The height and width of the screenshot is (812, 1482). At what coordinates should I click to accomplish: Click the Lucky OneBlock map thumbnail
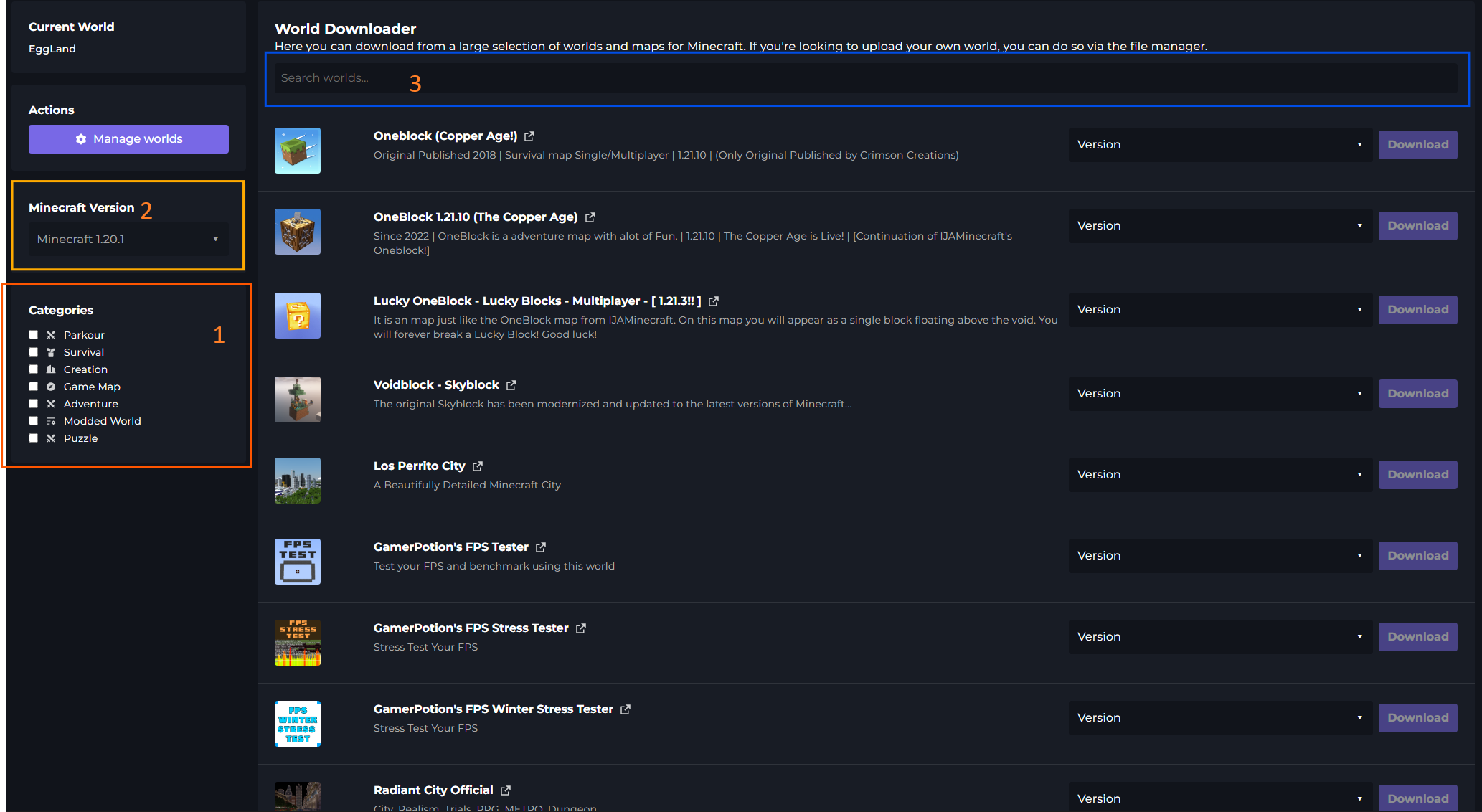pos(298,316)
